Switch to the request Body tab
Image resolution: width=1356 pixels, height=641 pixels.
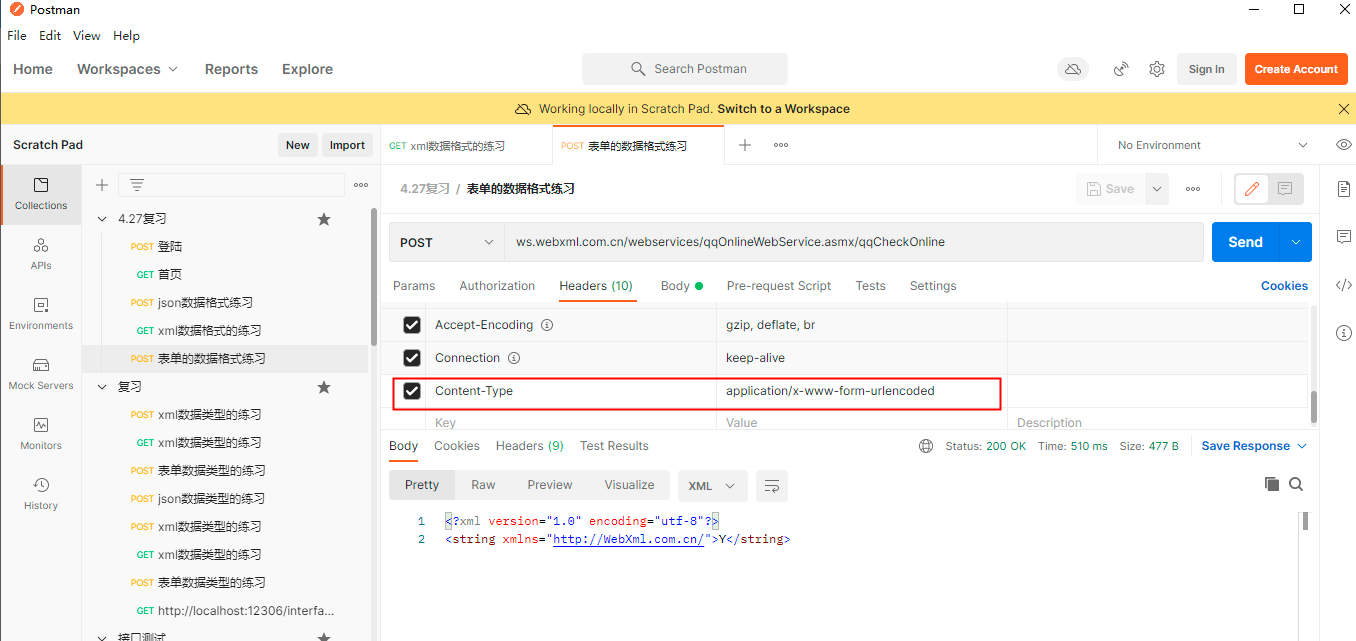tap(681, 286)
